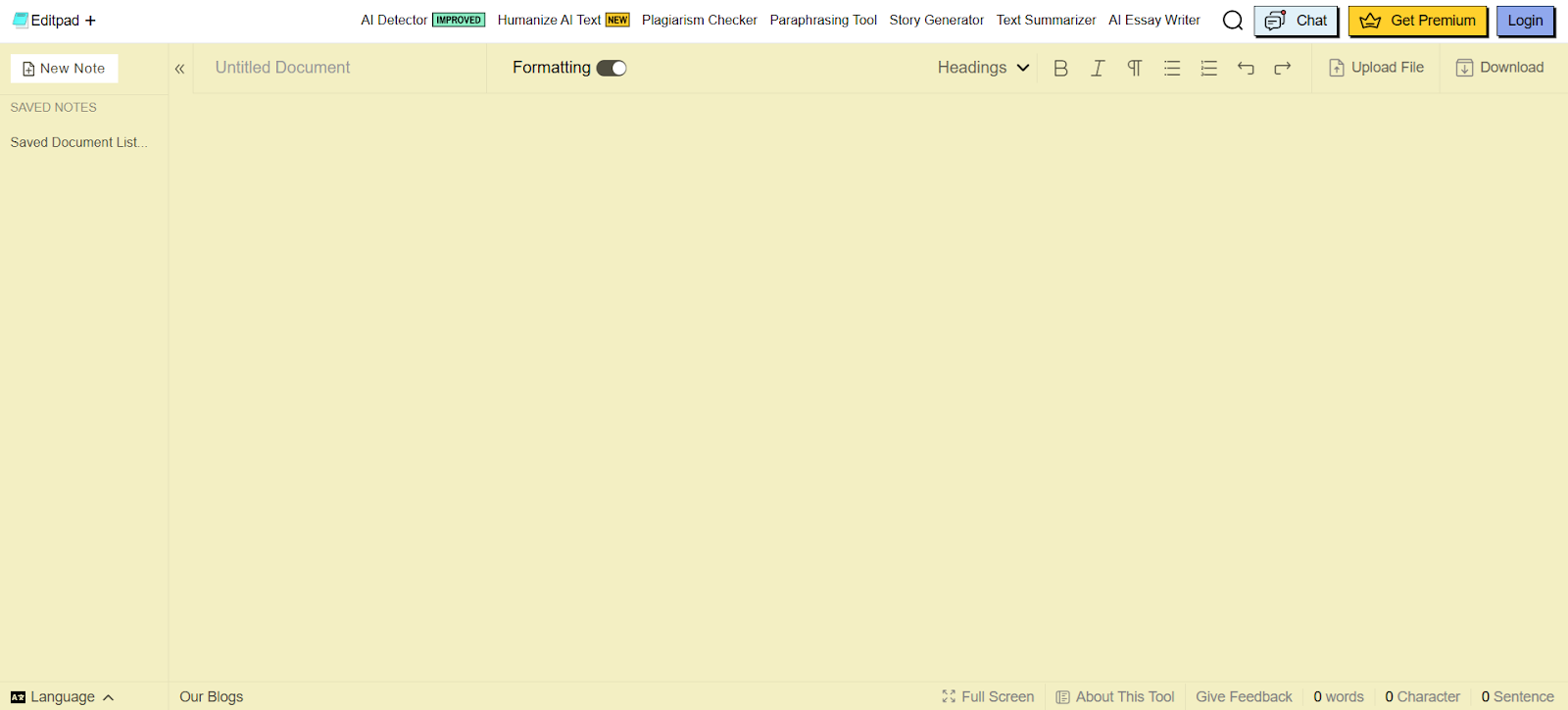This screenshot has width=1568, height=710.
Task: Open Story Generator
Action: click(937, 20)
